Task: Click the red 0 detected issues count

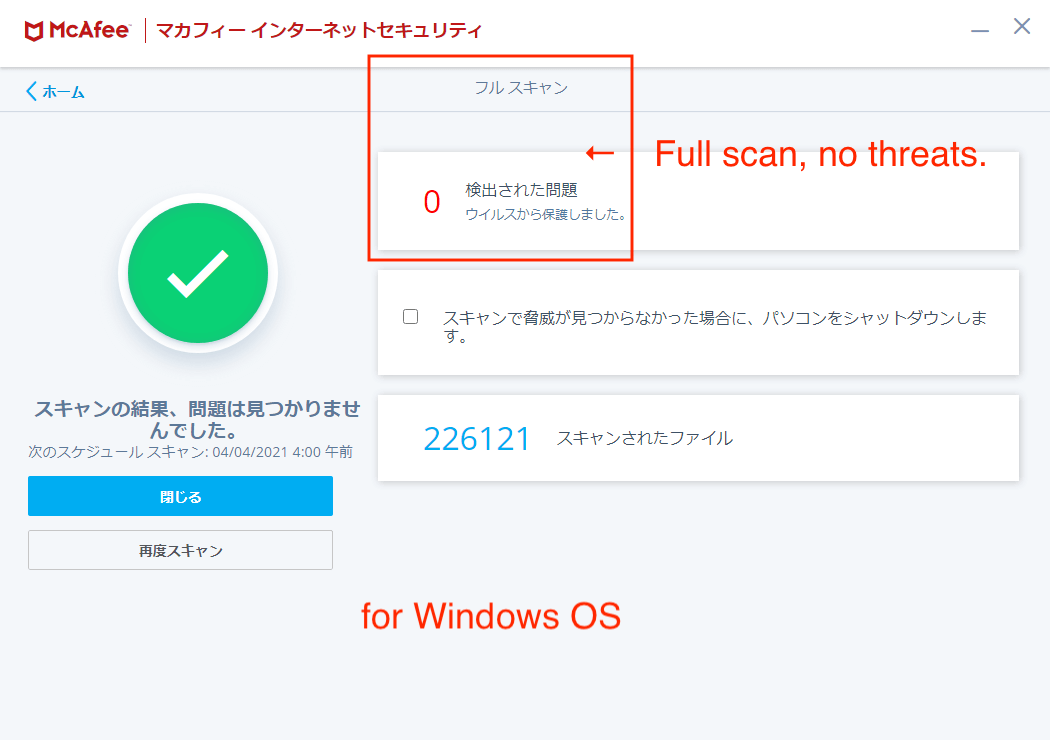Action: coord(432,202)
